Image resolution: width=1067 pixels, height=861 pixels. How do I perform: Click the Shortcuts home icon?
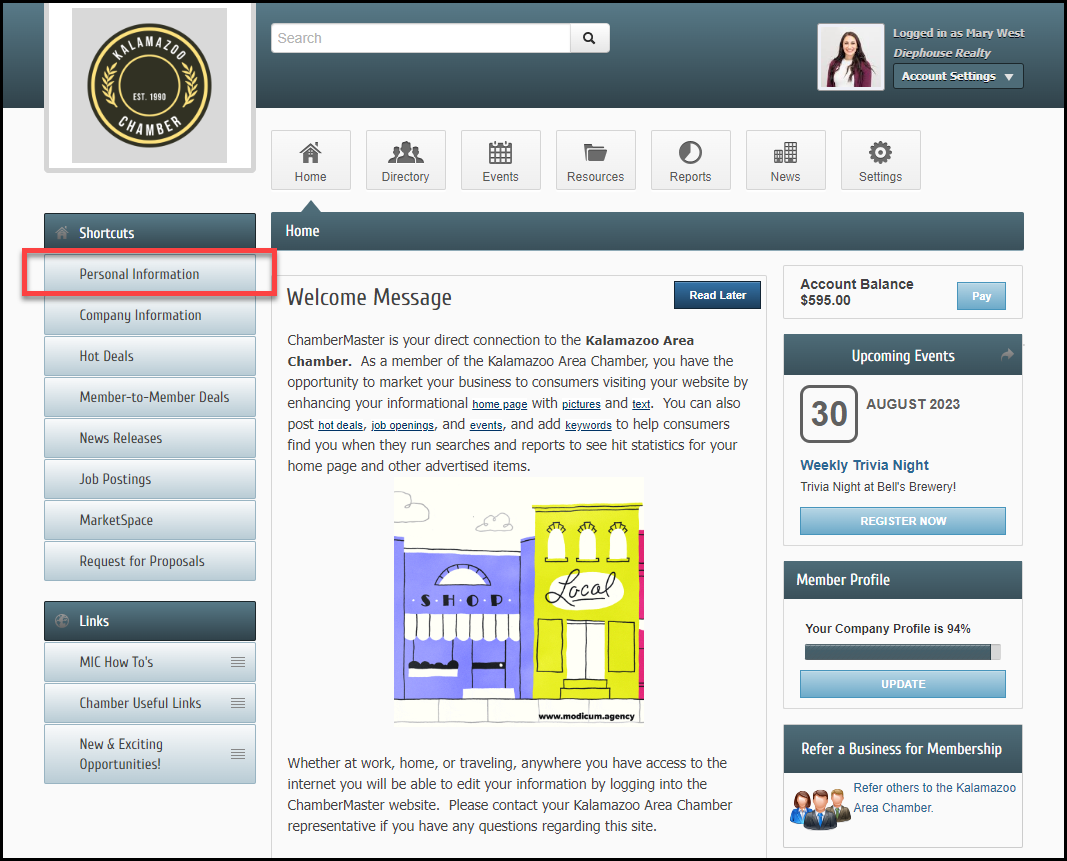62,233
